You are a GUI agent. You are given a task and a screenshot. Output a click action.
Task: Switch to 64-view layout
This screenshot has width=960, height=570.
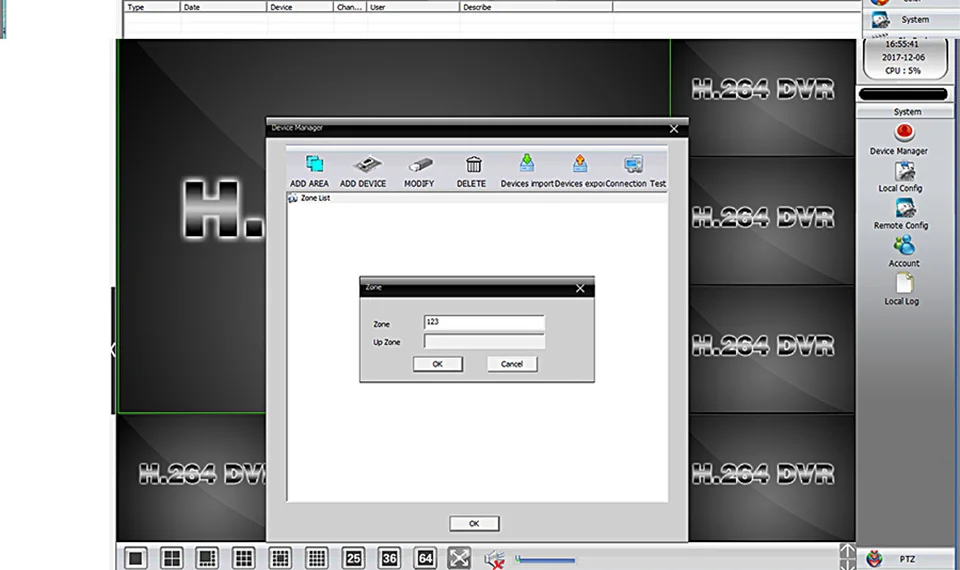(x=425, y=558)
